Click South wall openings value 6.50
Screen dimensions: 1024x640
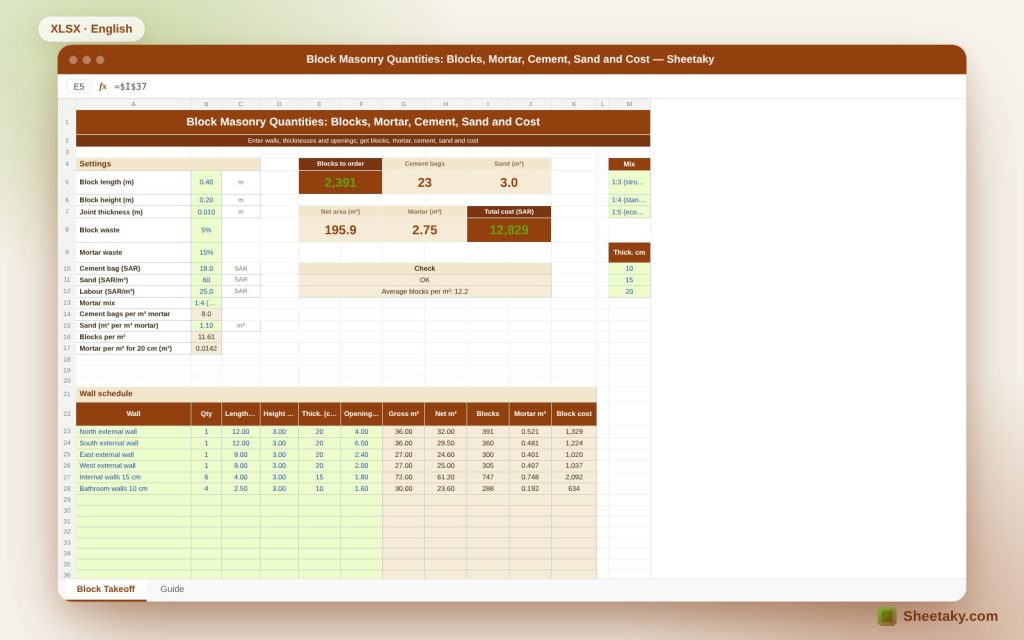tap(361, 443)
